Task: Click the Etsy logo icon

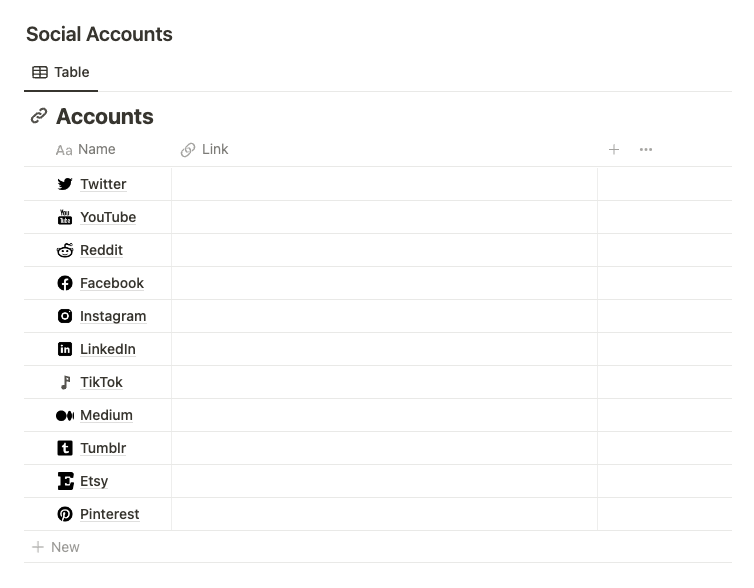Action: point(65,481)
